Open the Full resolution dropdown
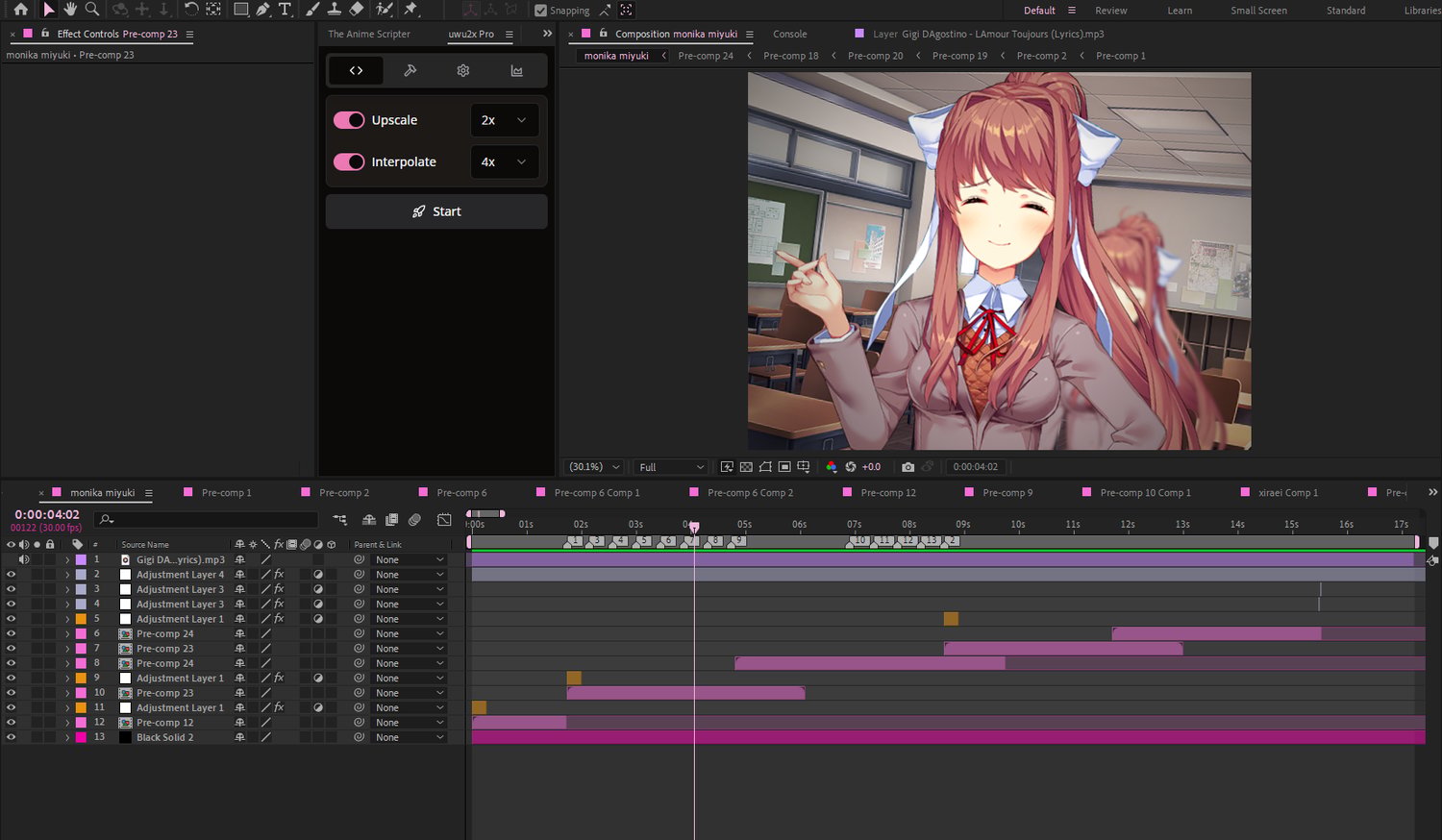This screenshot has width=1442, height=840. click(x=671, y=467)
